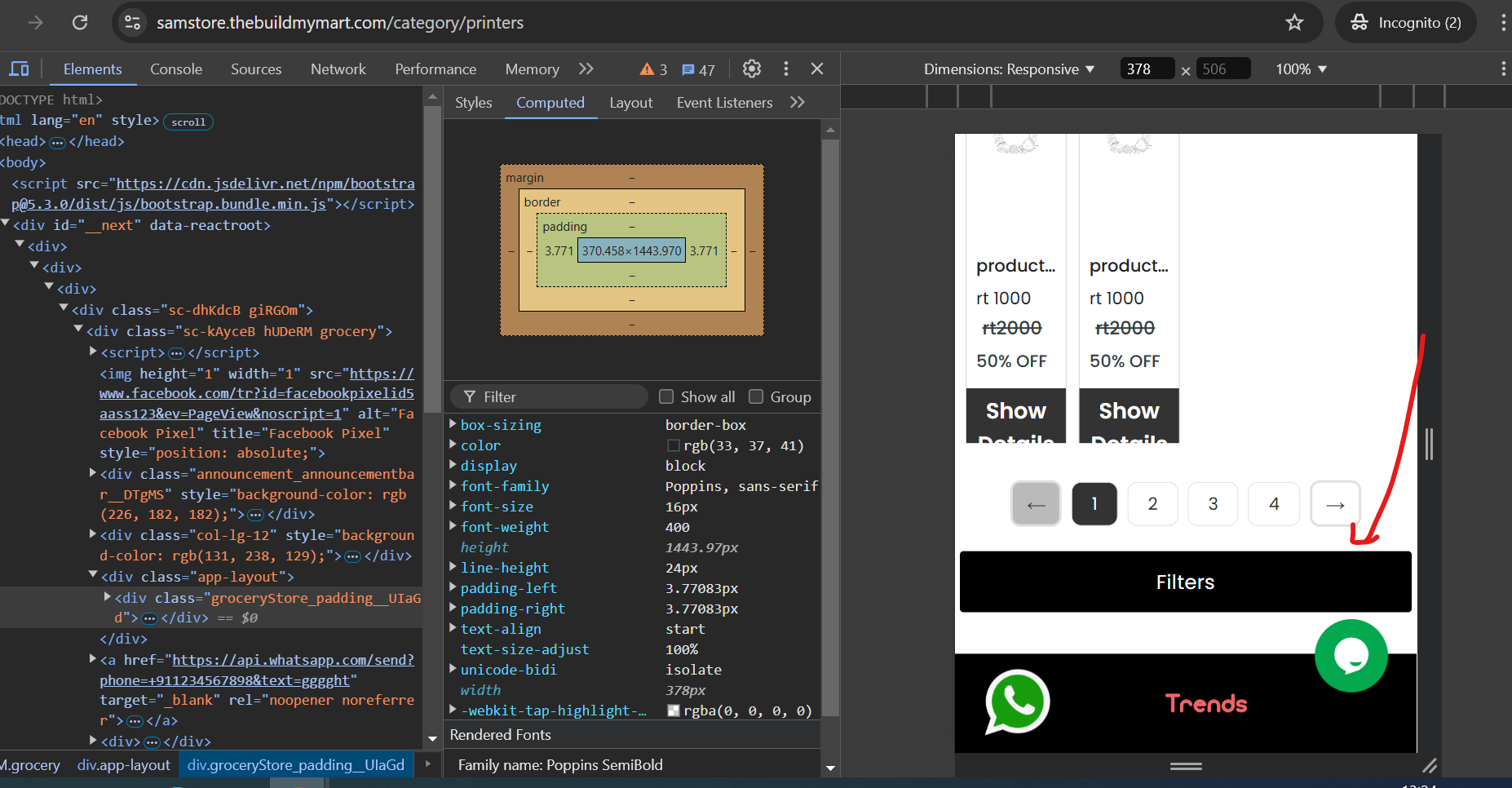Expand the padding-left computed property

coord(453,587)
